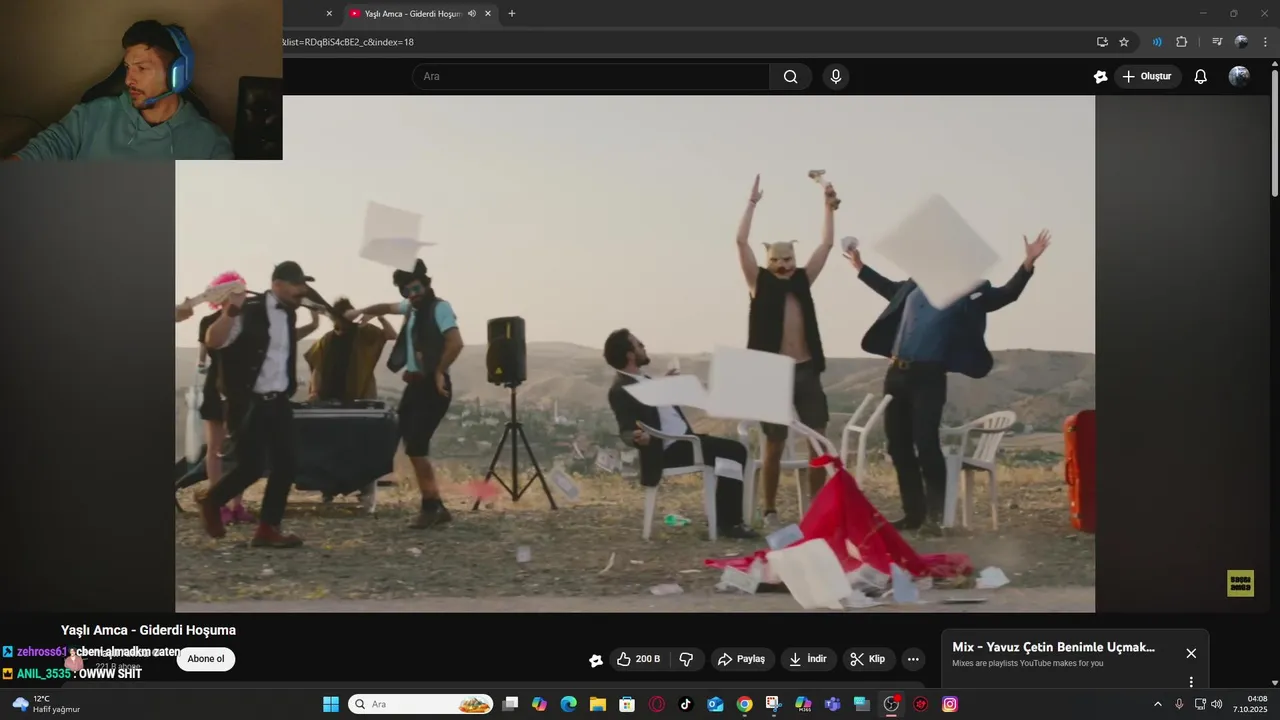Click the Abone ol subscribe button
This screenshot has height=720, width=1280.
pyautogui.click(x=206, y=659)
